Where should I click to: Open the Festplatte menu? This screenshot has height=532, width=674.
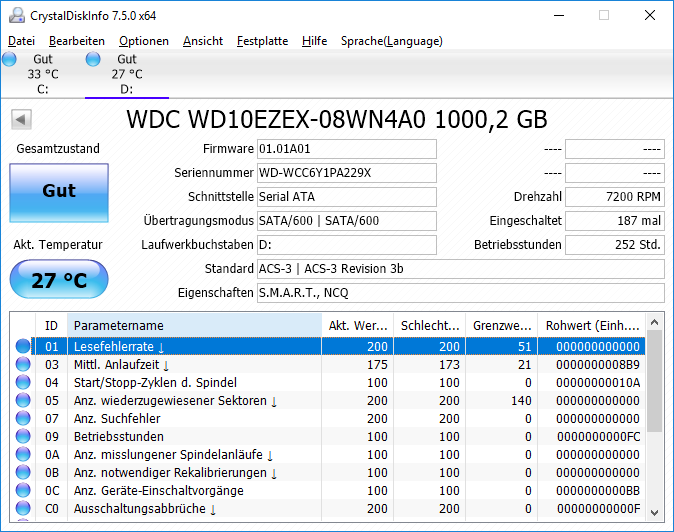[262, 41]
